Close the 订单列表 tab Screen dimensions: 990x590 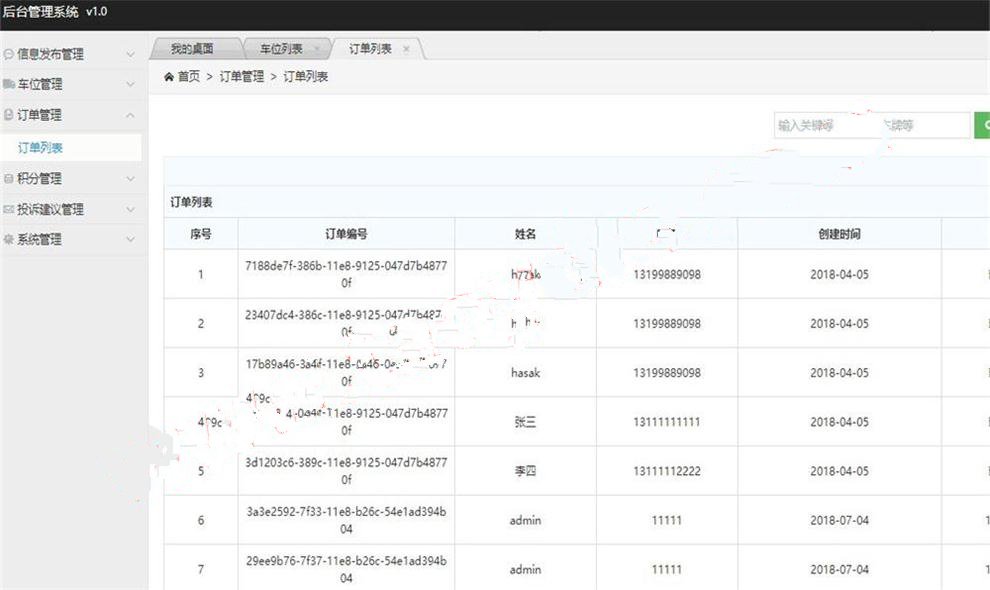[406, 49]
